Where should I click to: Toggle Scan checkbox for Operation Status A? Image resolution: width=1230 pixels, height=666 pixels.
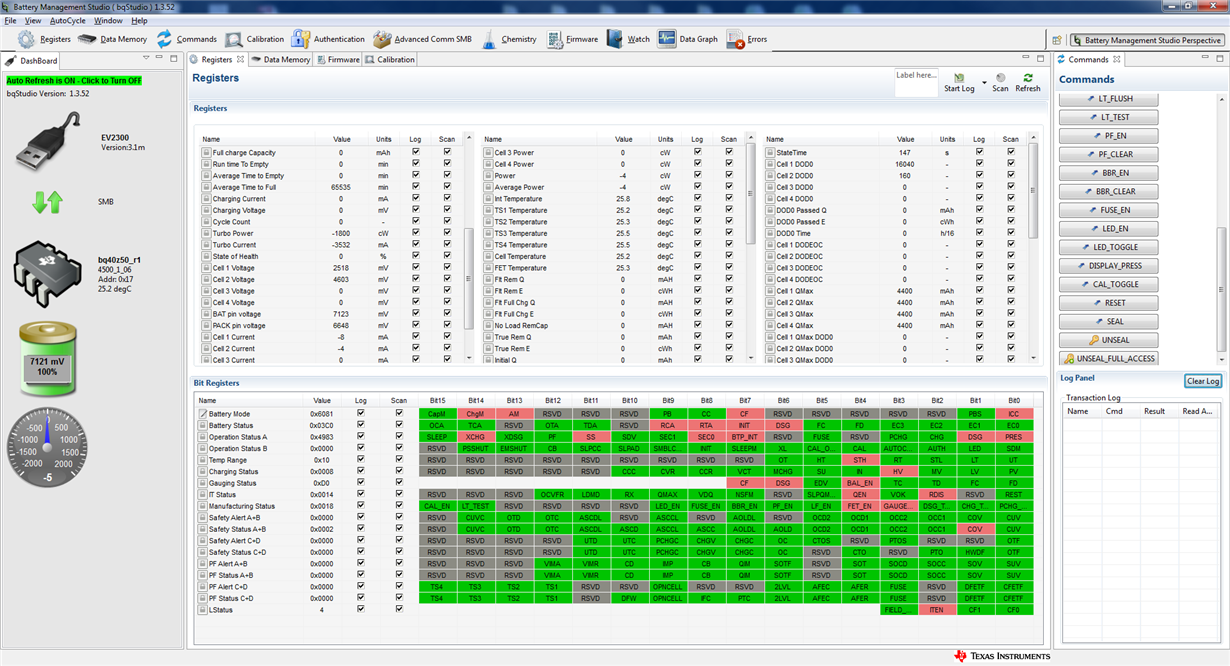[399, 436]
